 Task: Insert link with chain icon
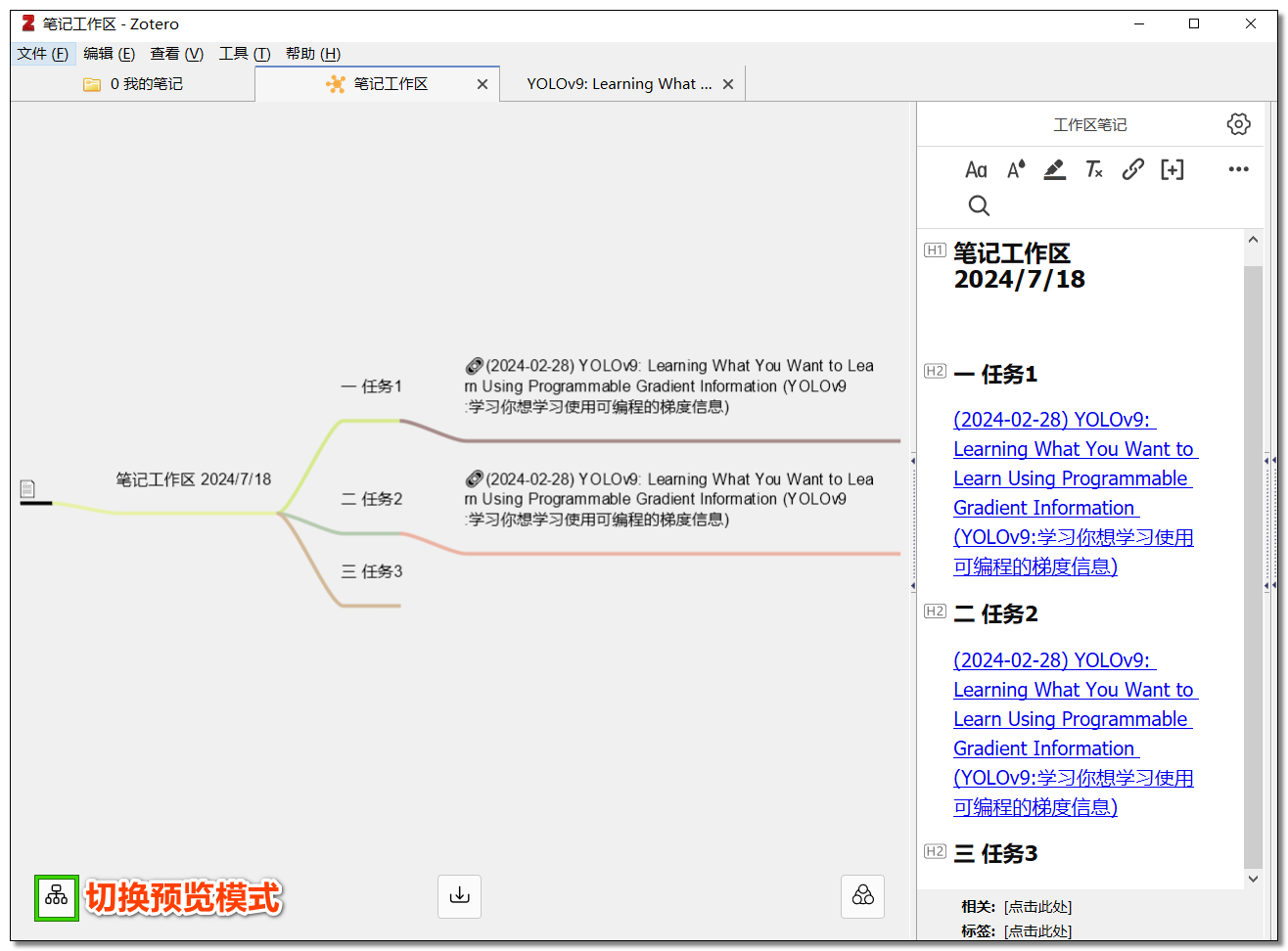pos(1132,169)
